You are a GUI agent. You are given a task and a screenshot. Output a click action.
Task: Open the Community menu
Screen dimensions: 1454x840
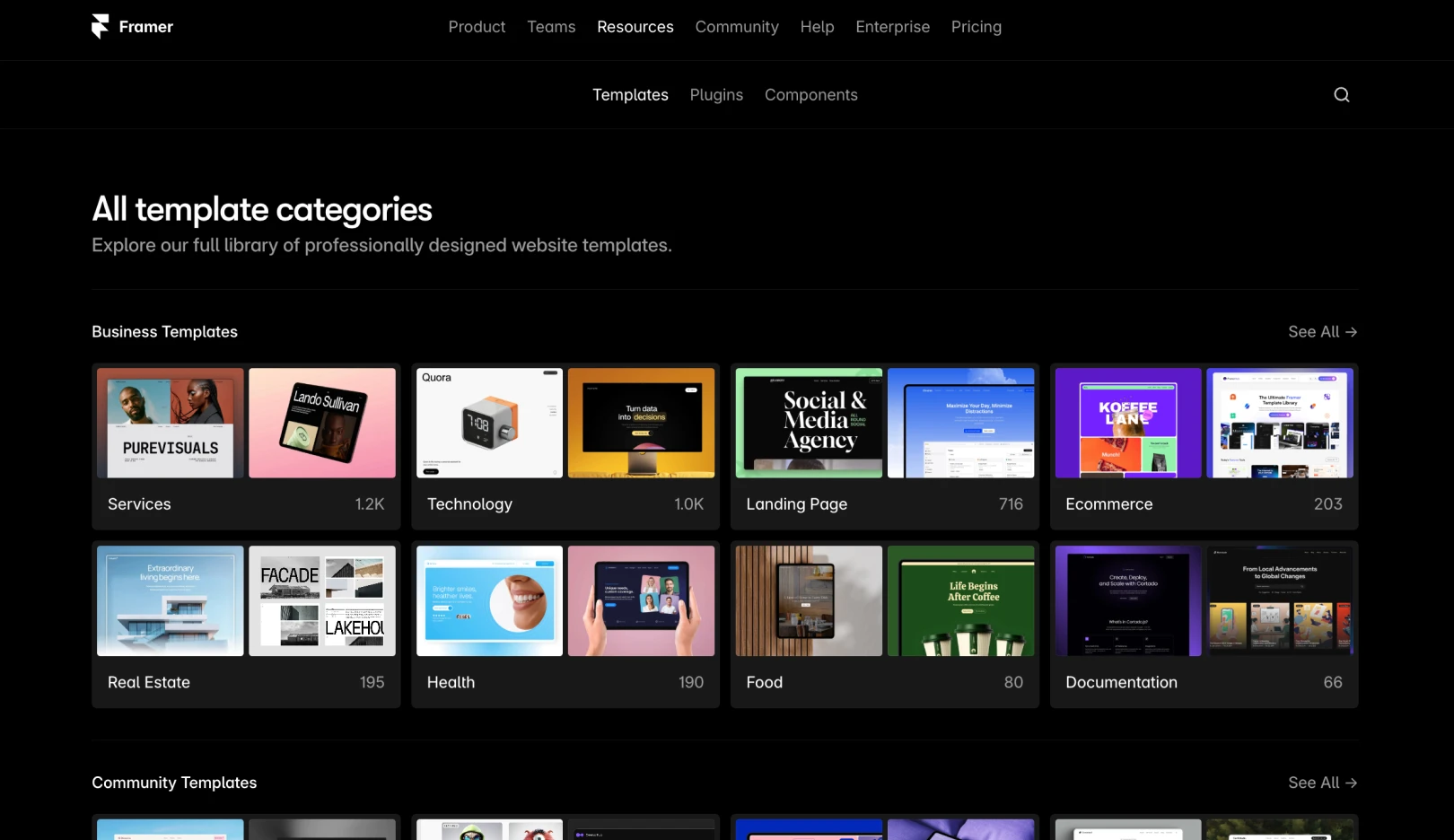(x=737, y=27)
